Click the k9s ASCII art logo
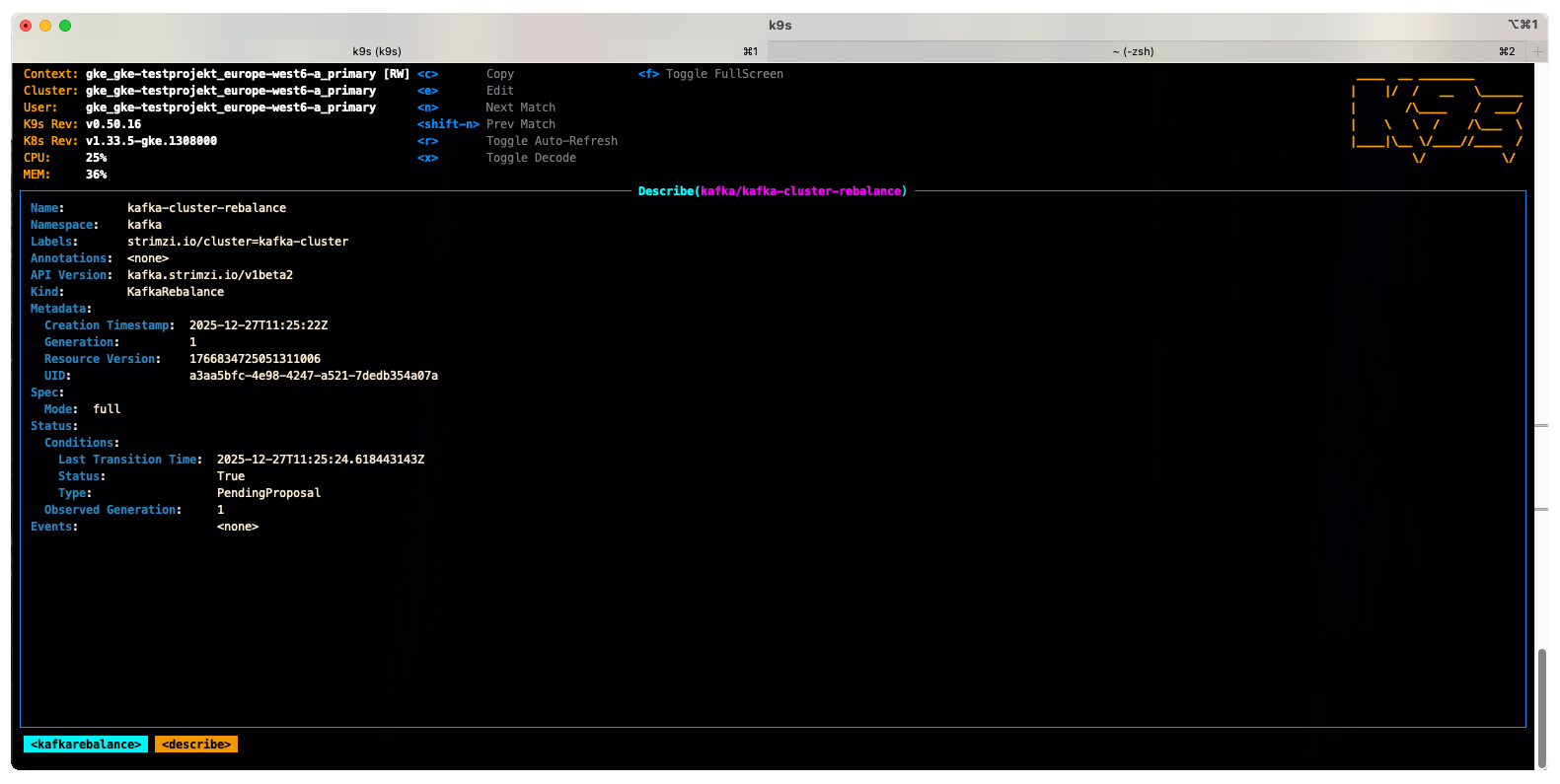The height and width of the screenshot is (784, 1560). [1437, 116]
